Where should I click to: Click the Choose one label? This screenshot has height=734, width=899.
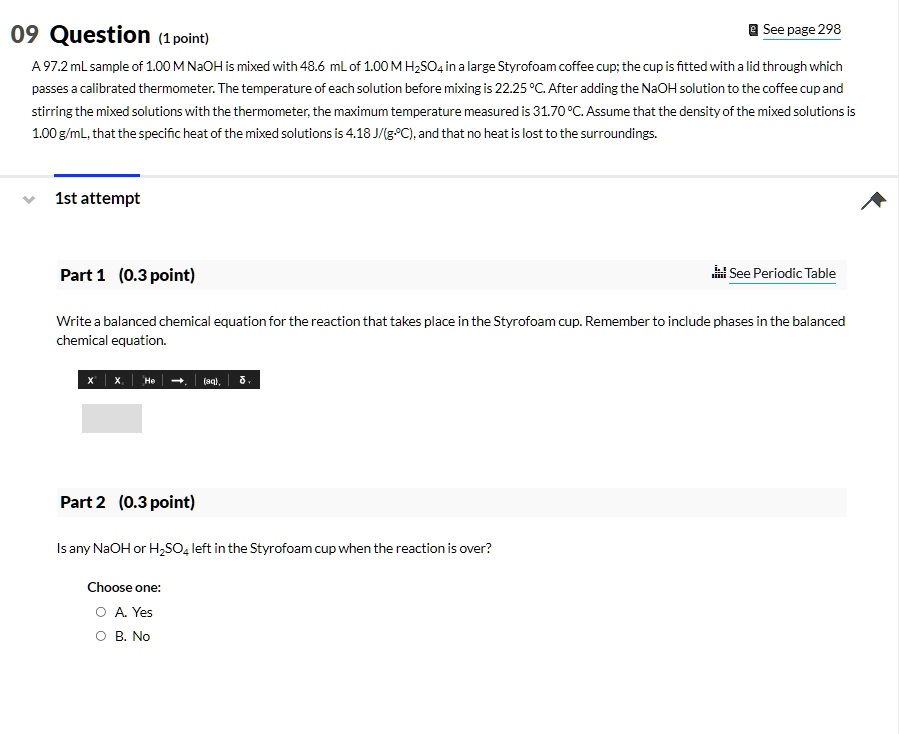[124, 587]
